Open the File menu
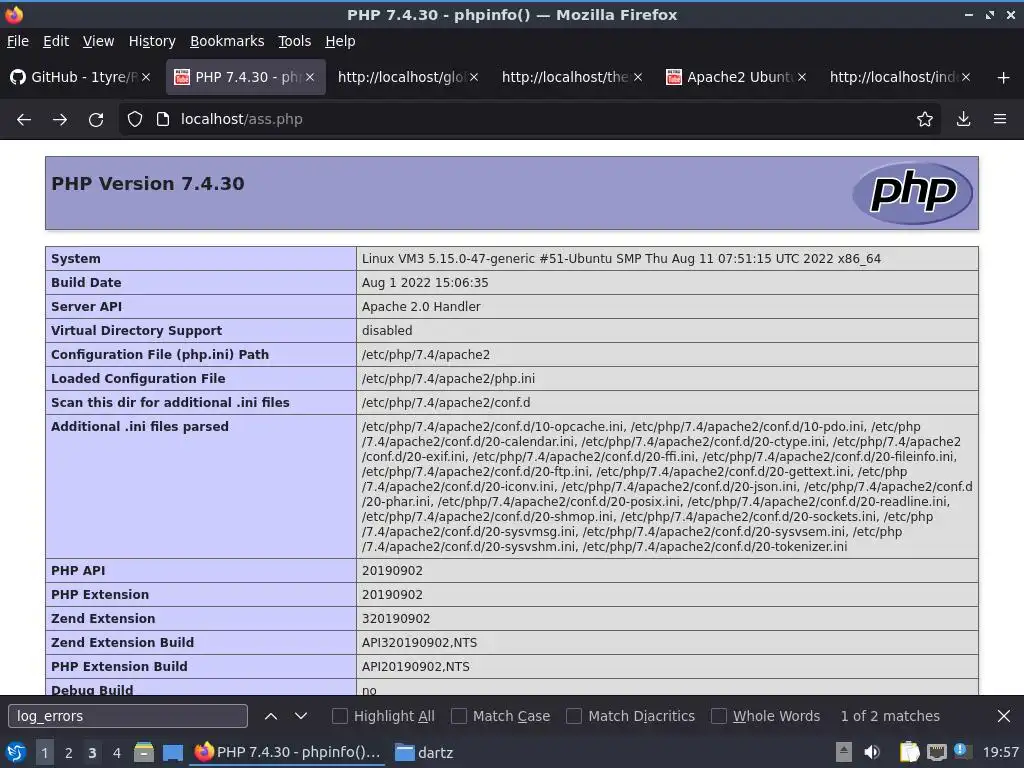 coord(18,41)
